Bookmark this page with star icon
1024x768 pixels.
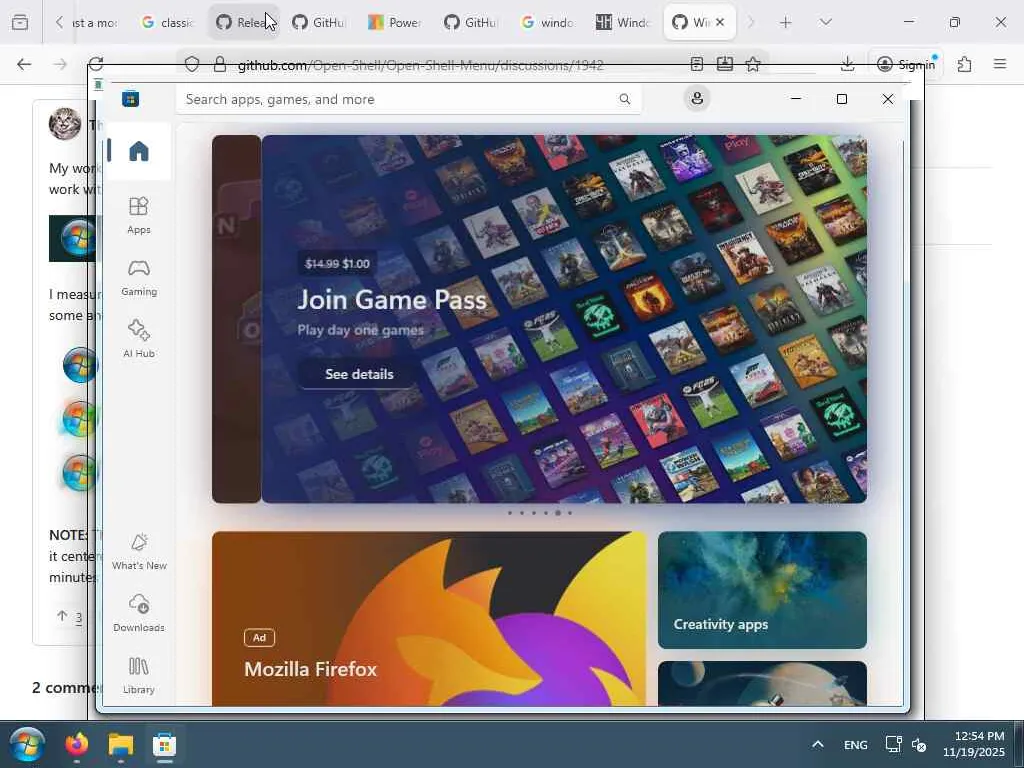[x=753, y=64]
